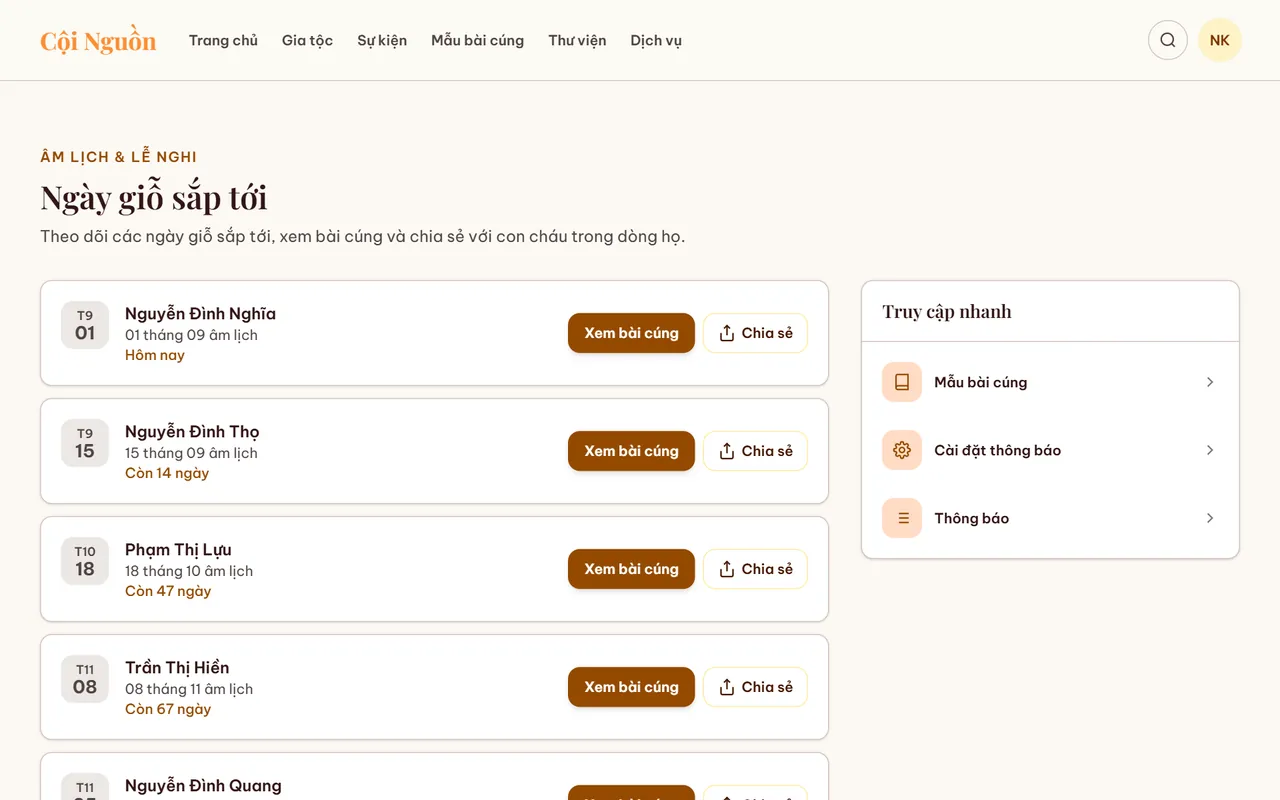The image size is (1280, 800).
Task: View prayer text for Nguyễn Đình Thọ
Action: [631, 451]
